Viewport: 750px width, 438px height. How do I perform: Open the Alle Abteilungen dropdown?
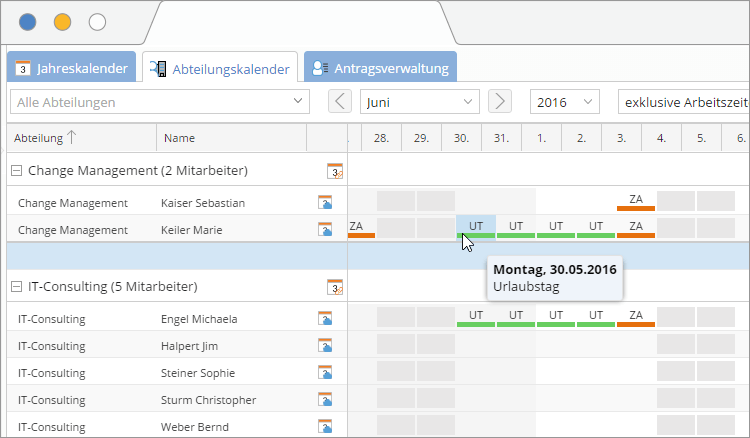(x=160, y=102)
